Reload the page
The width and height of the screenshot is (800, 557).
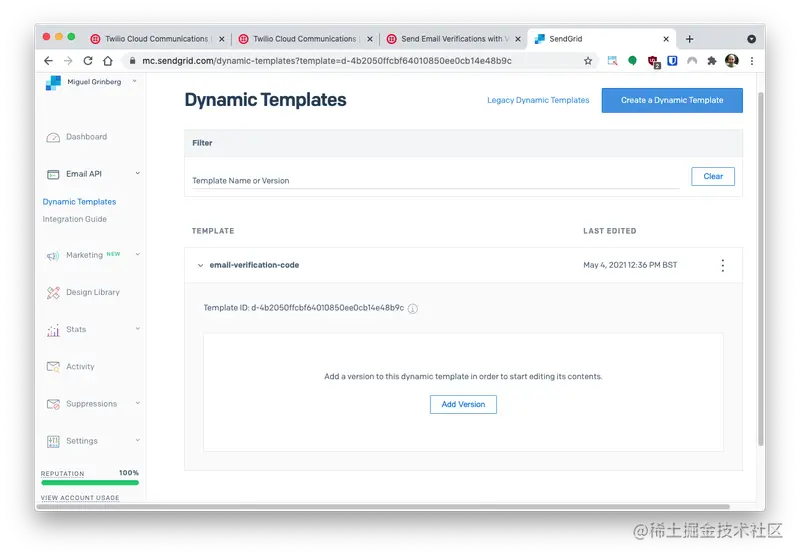coord(88,61)
